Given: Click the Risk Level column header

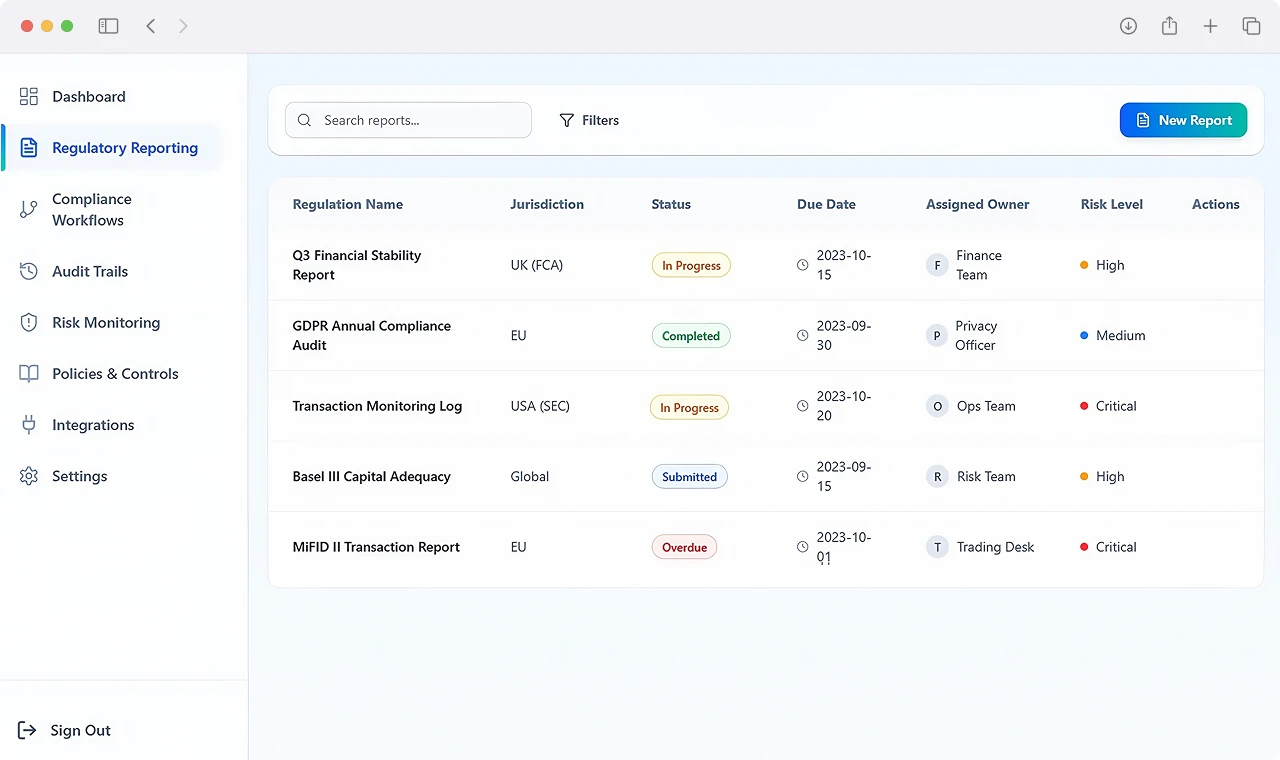Looking at the screenshot, I should tap(1112, 204).
